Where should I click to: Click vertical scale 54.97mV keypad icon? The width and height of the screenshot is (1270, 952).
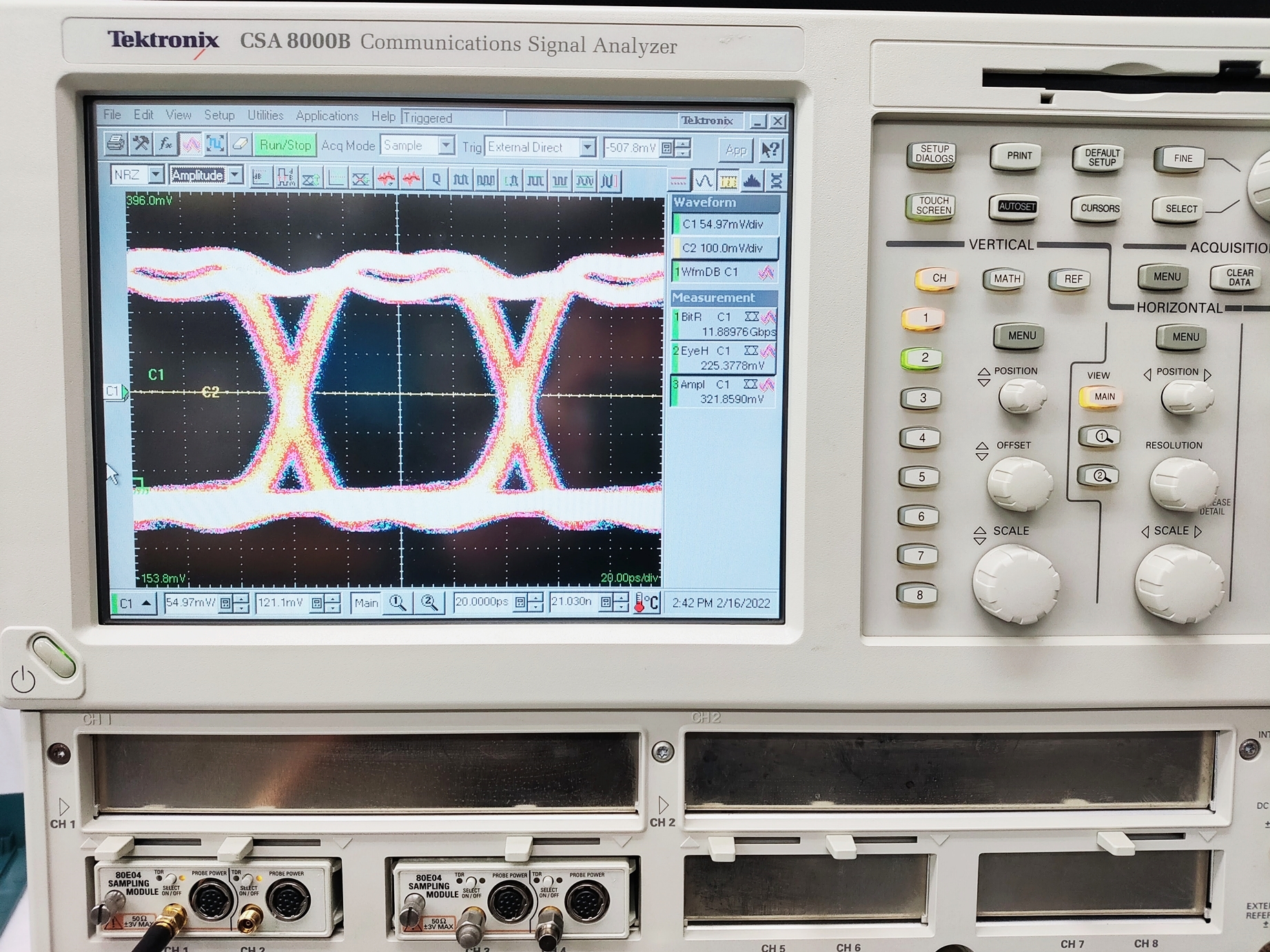pyautogui.click(x=225, y=603)
